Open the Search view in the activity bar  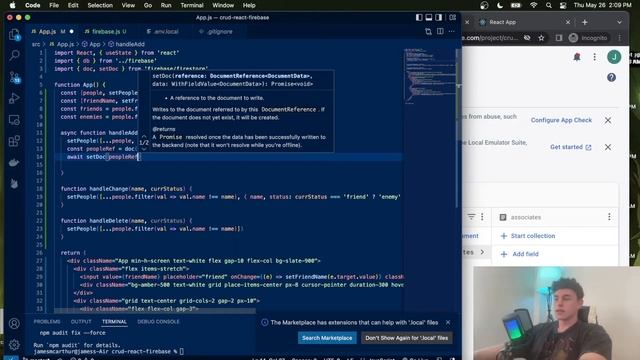pyautogui.click(x=15, y=55)
